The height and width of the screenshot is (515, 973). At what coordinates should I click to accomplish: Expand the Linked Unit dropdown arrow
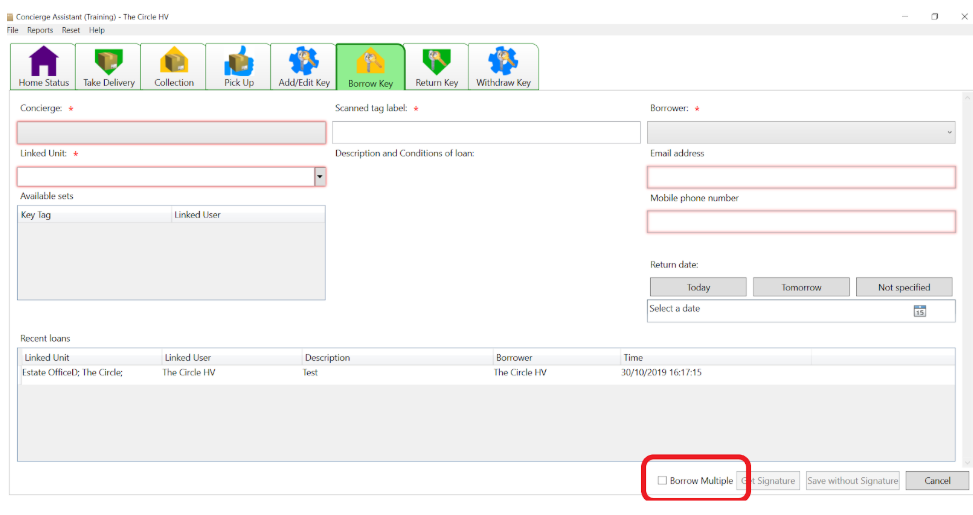320,176
